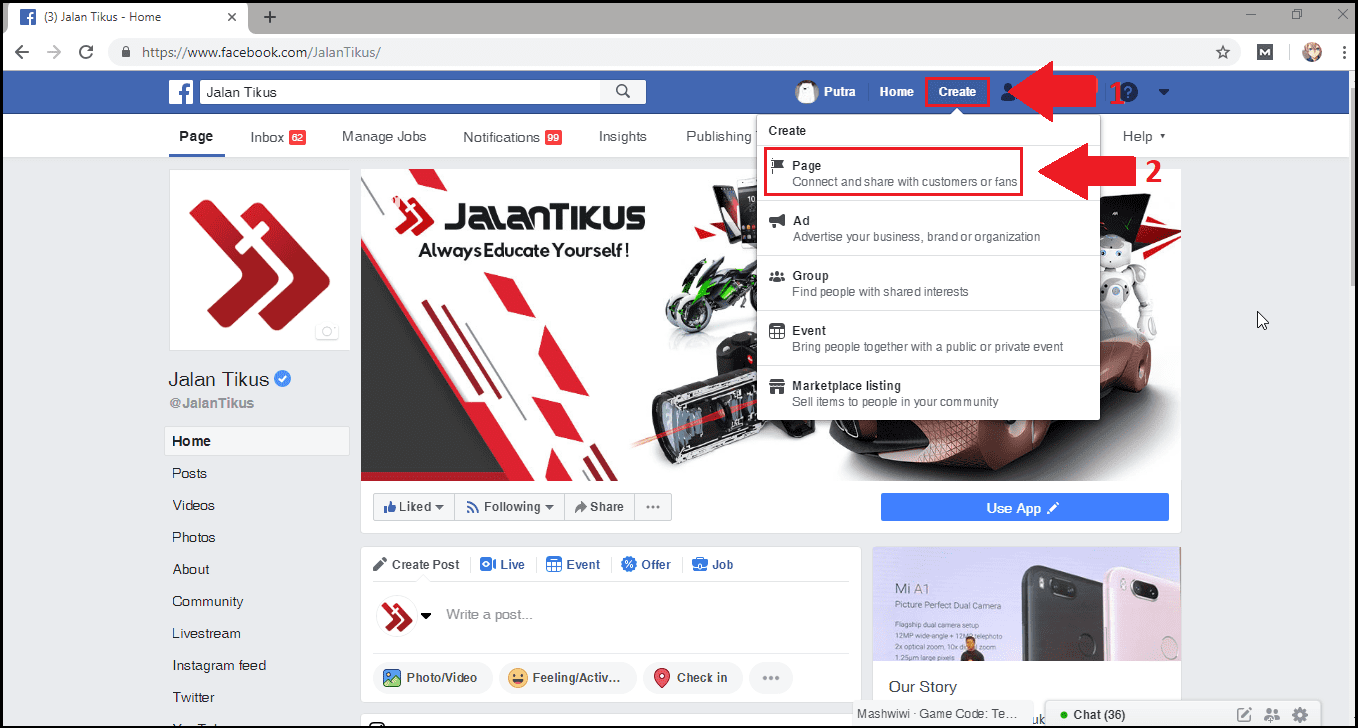Click the browser address bar URL

[x=261, y=52]
